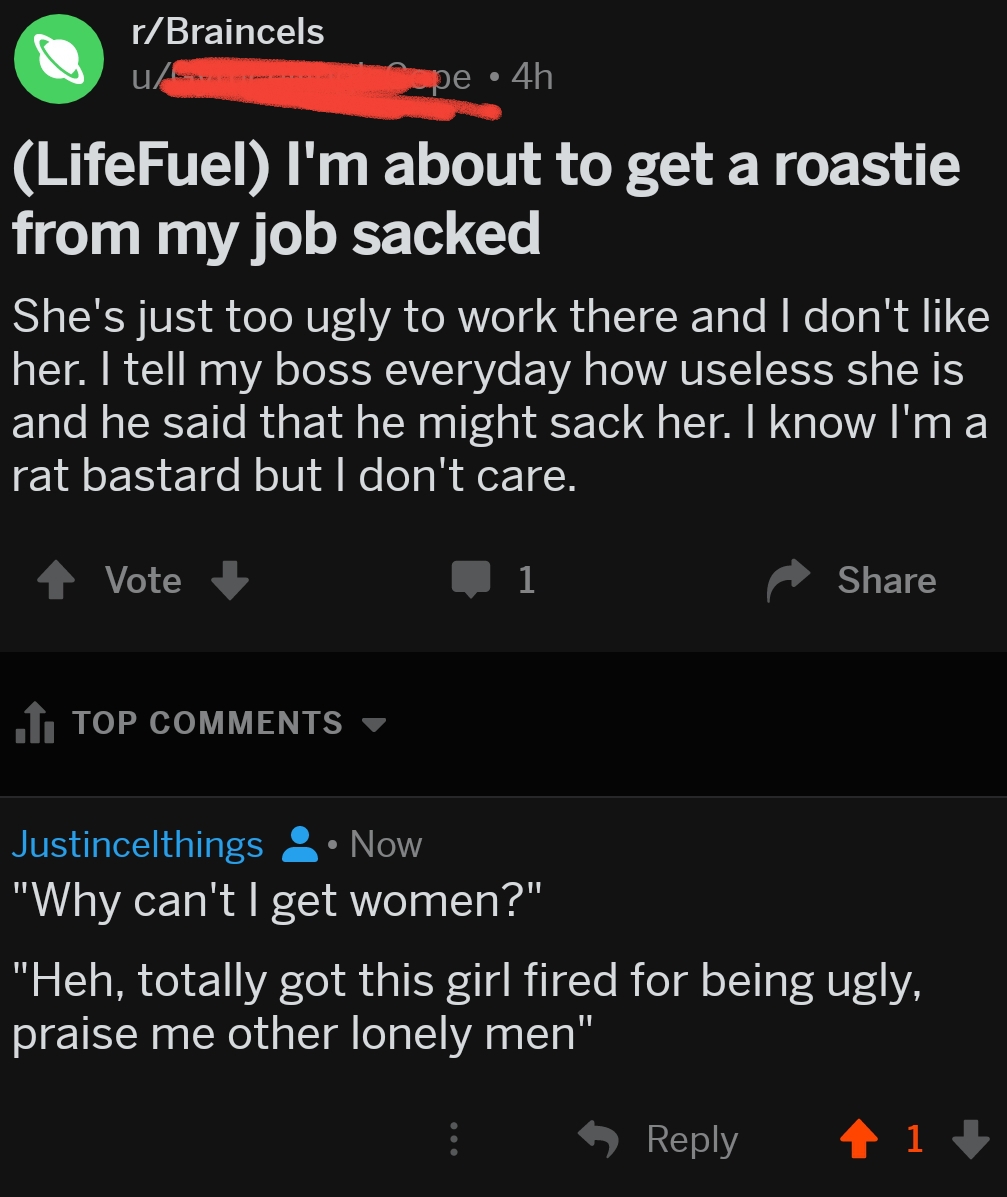Open comments via the speech bubble icon
The height and width of the screenshot is (1197, 1007).
(471, 580)
